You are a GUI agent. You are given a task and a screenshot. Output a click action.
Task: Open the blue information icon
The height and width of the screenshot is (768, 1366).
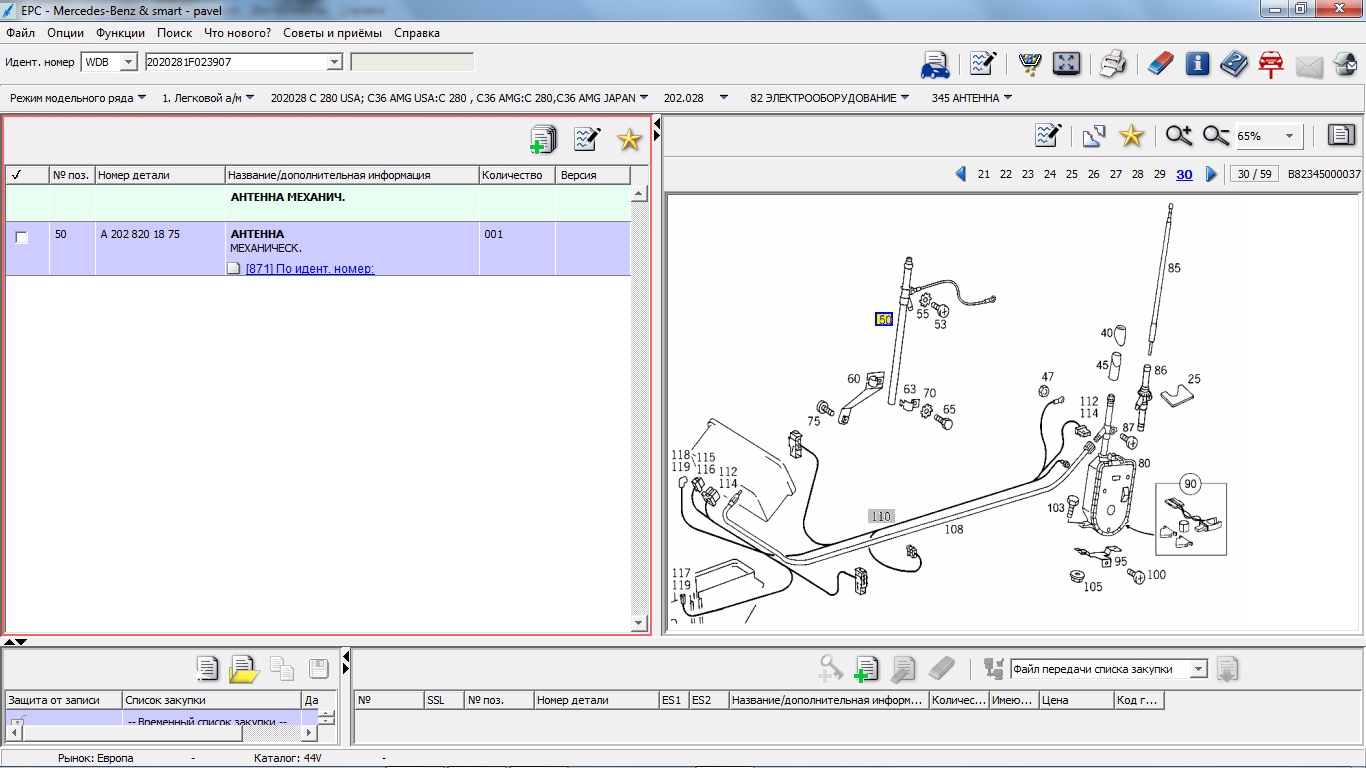click(x=1197, y=65)
